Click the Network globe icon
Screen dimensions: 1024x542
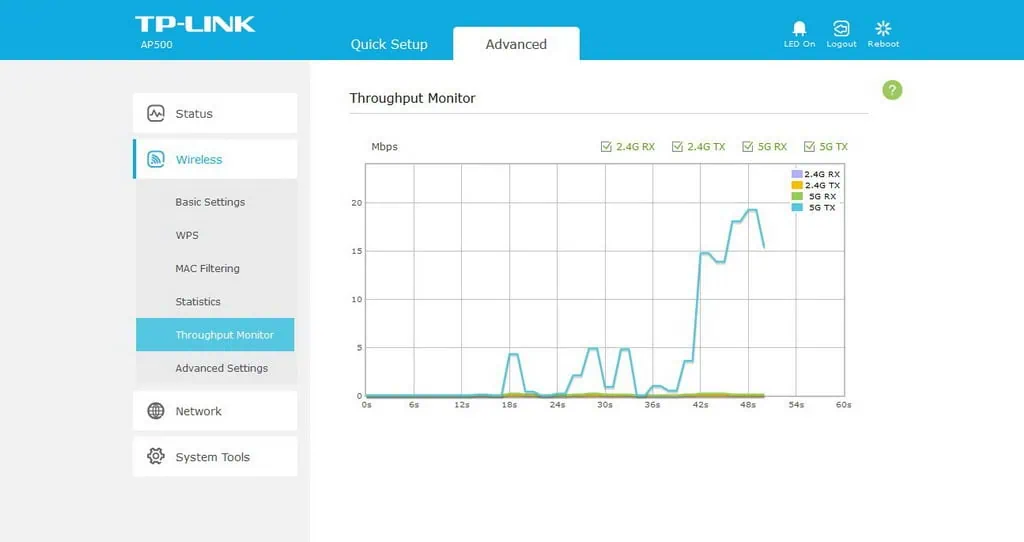click(156, 411)
